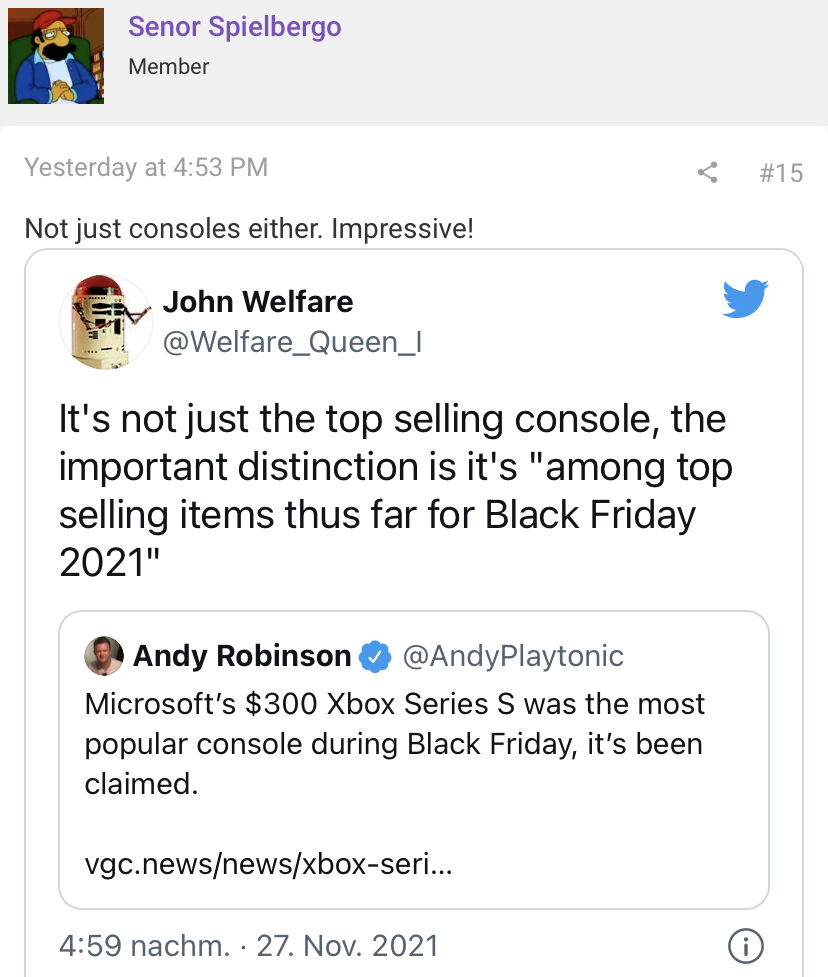Visit @Welfare_Queen_I handle

292,342
